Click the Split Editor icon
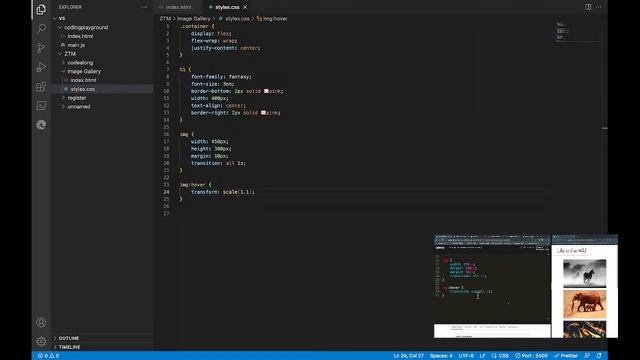Screen dimensions: 640x360 point(588,7)
